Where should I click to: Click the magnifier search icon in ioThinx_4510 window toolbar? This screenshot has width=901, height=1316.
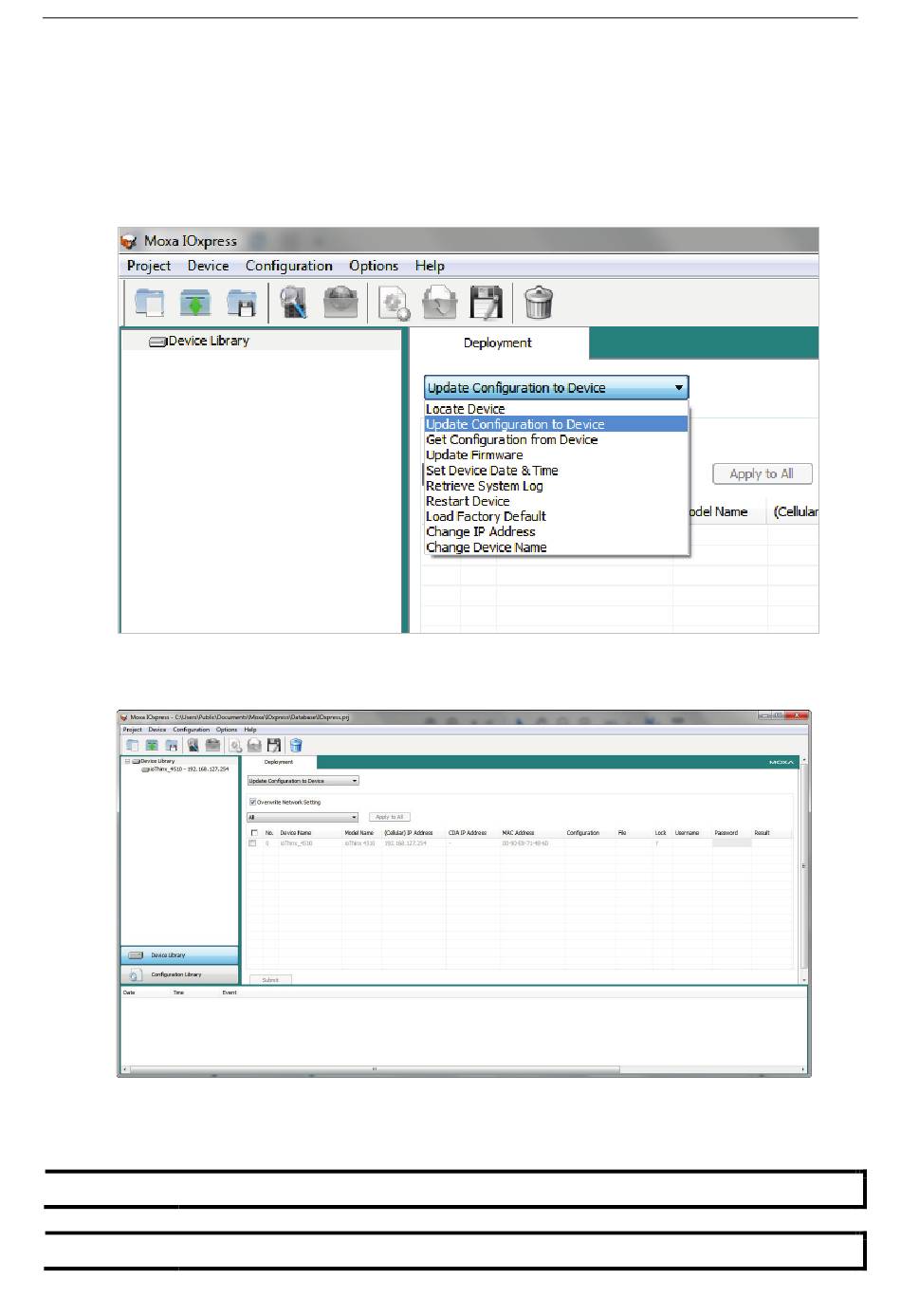(x=193, y=746)
